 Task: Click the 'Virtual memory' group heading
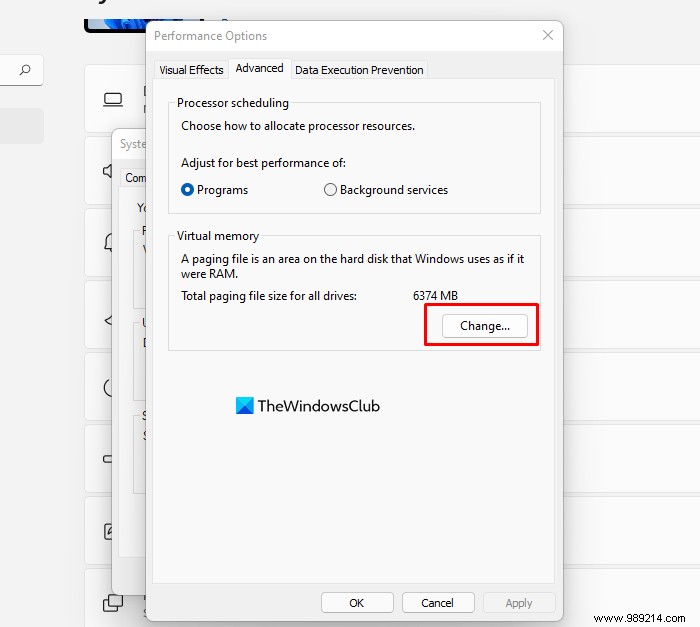(218, 236)
